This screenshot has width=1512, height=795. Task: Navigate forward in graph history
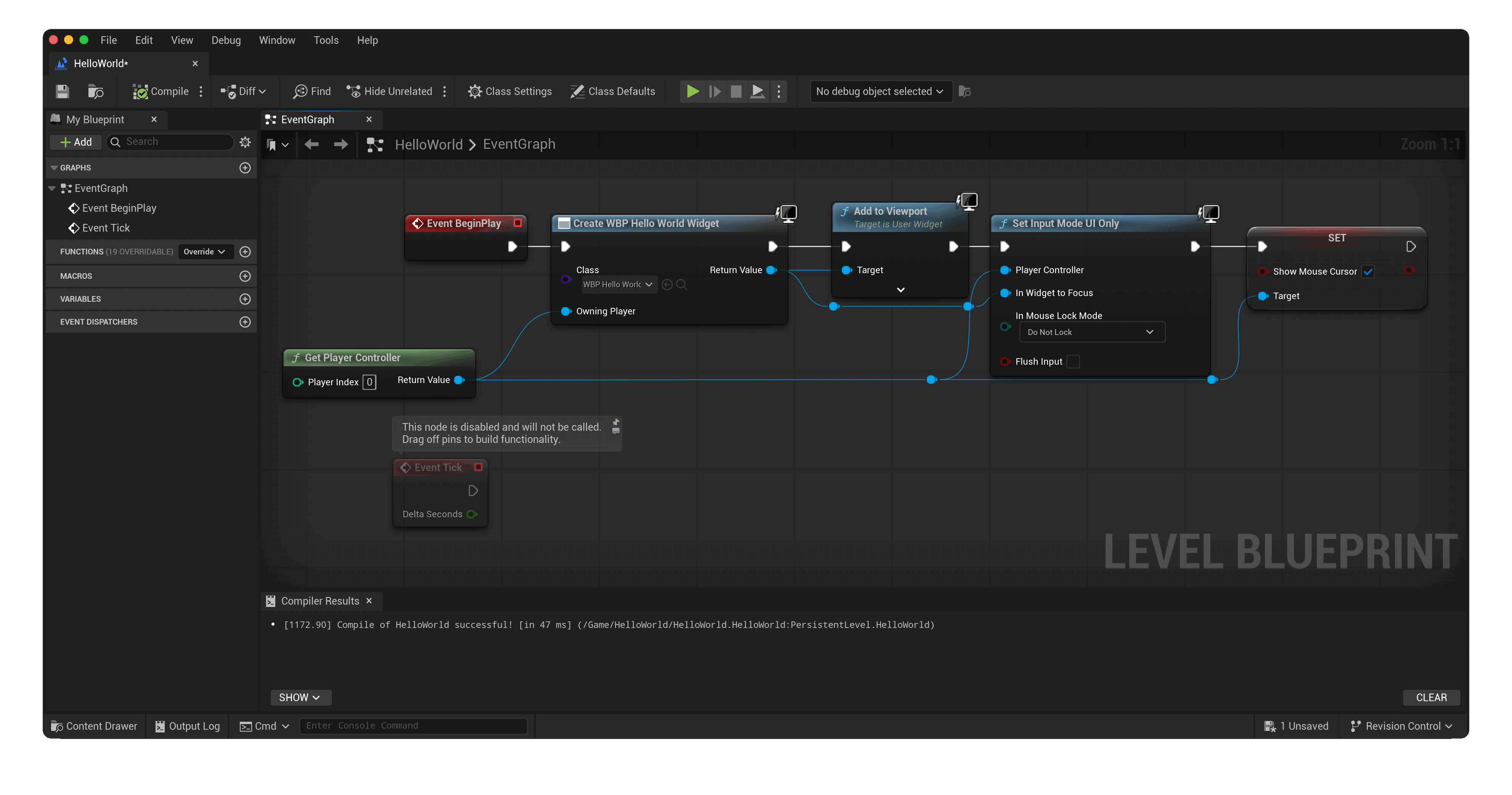[x=341, y=145]
